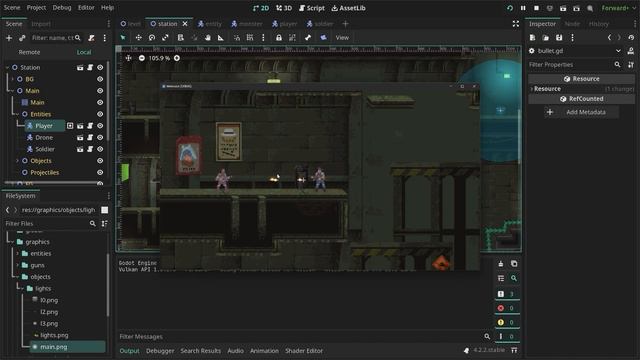Expand the entities folder in FileSystem

(18, 253)
